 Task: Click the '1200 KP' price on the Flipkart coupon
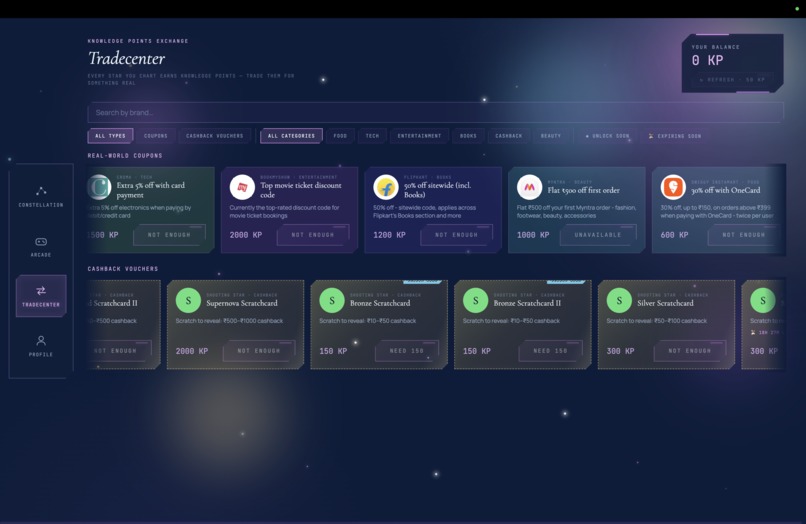(x=389, y=235)
